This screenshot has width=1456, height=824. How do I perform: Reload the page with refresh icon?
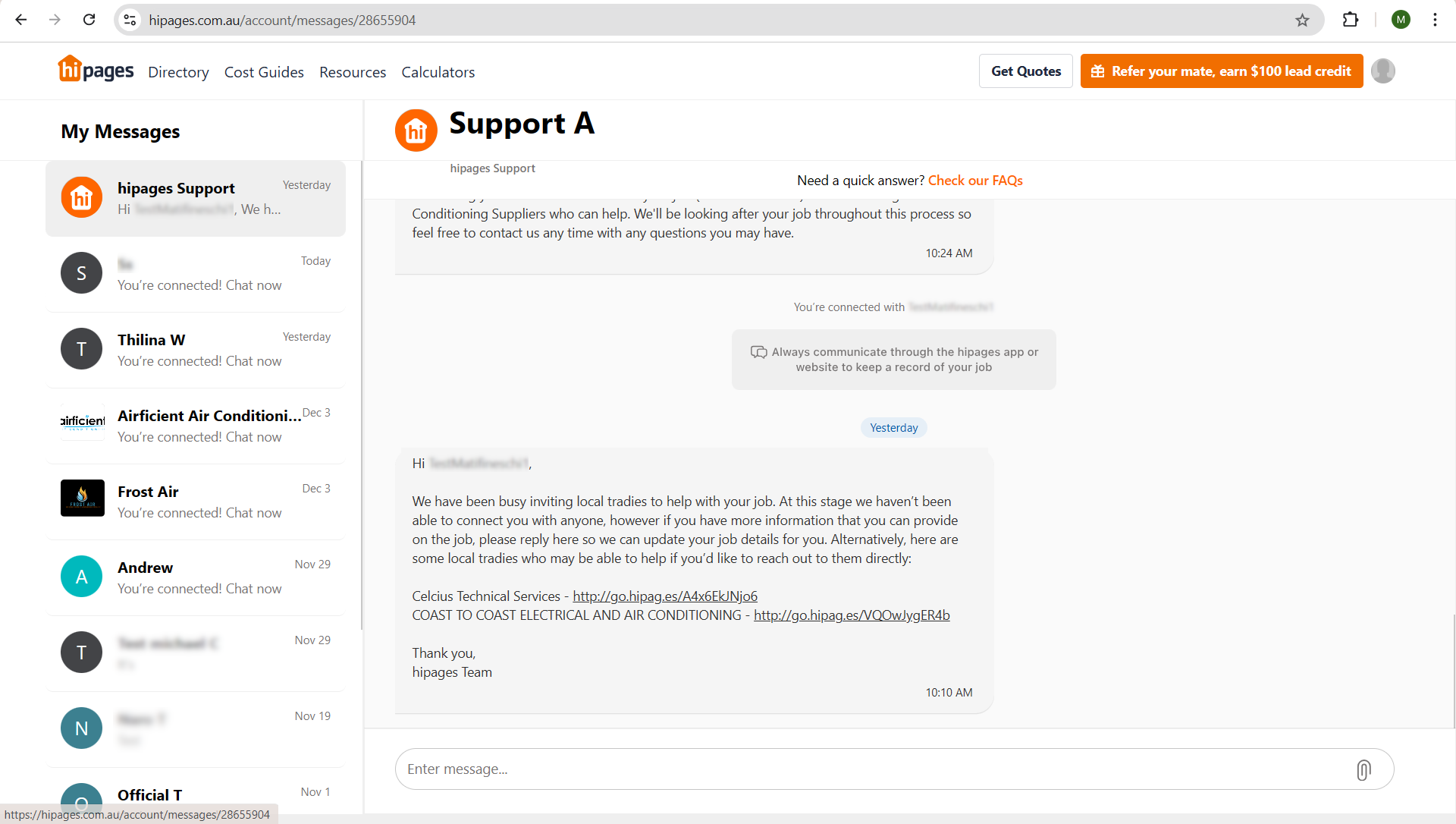tap(89, 20)
